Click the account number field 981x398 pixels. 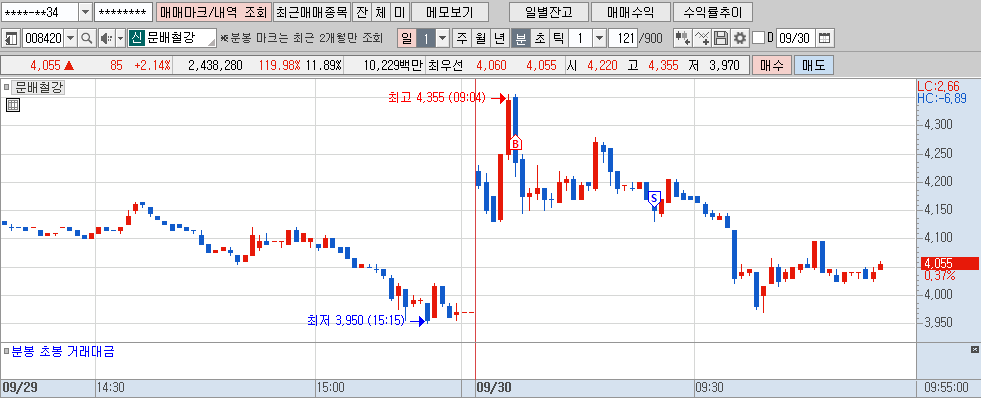40,12
